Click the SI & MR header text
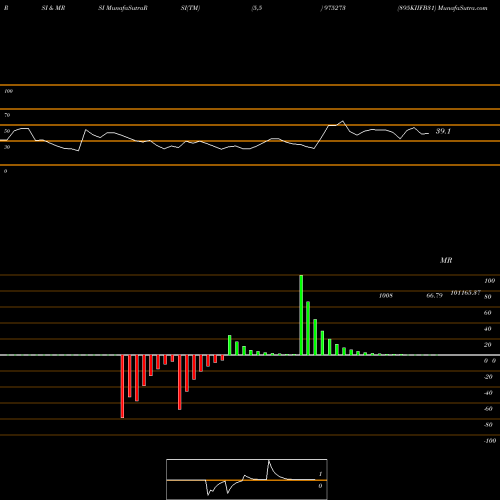This screenshot has height=500, width=500. [x=53, y=8]
